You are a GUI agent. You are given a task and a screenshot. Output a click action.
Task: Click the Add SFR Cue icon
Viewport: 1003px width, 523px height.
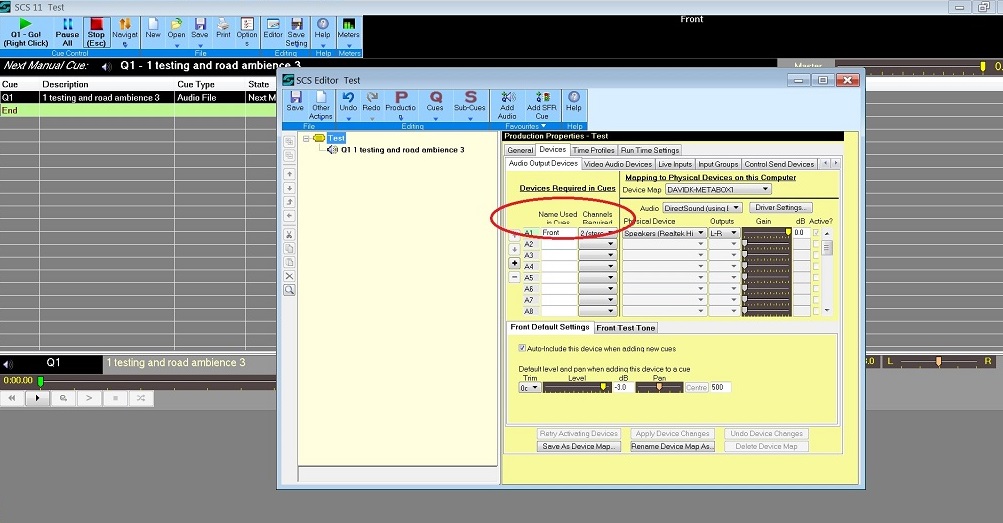click(540, 104)
